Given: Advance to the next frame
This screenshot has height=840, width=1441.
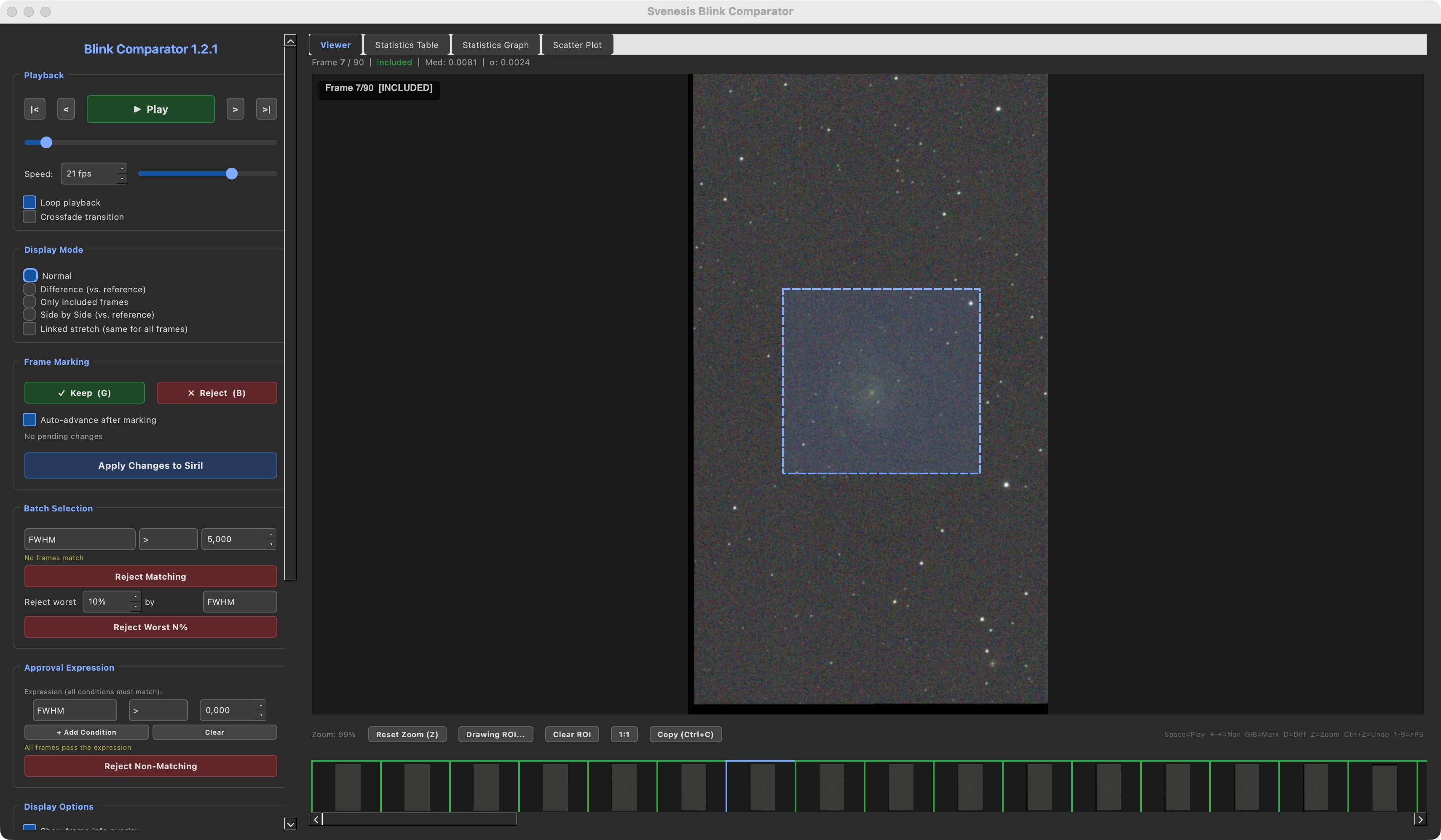Looking at the screenshot, I should [235, 109].
